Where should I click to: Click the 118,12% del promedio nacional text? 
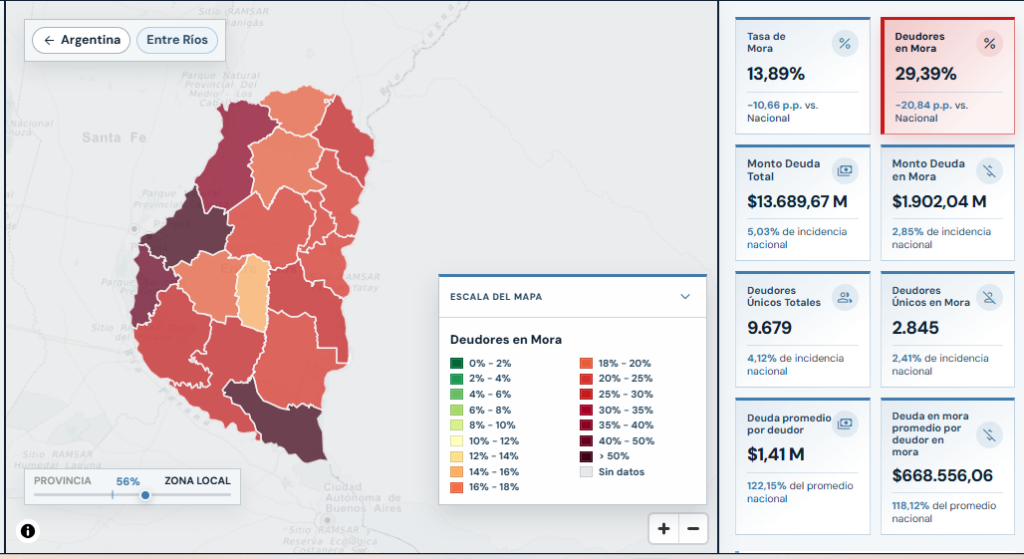(x=944, y=512)
